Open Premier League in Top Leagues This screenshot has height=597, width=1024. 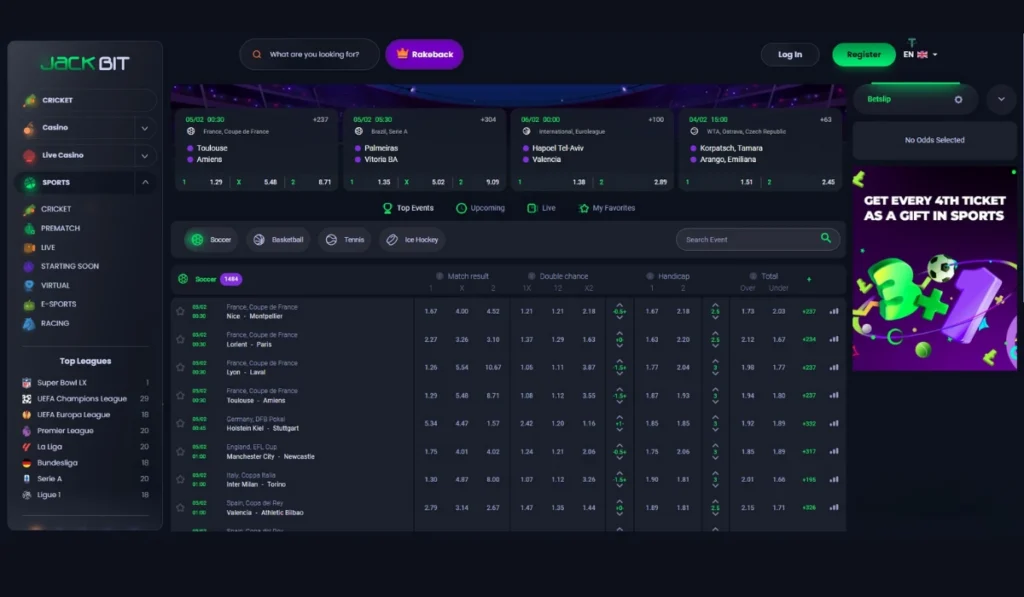pyautogui.click(x=85, y=430)
